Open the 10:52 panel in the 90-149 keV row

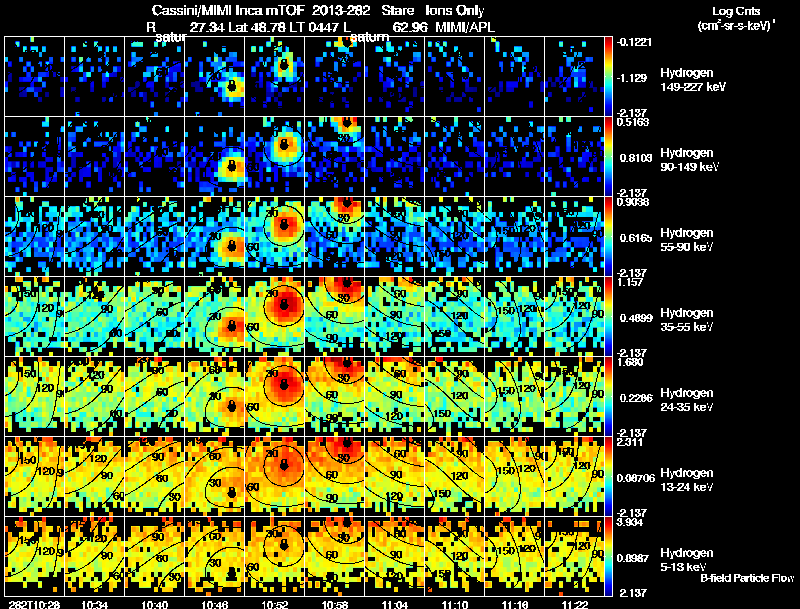[275, 156]
